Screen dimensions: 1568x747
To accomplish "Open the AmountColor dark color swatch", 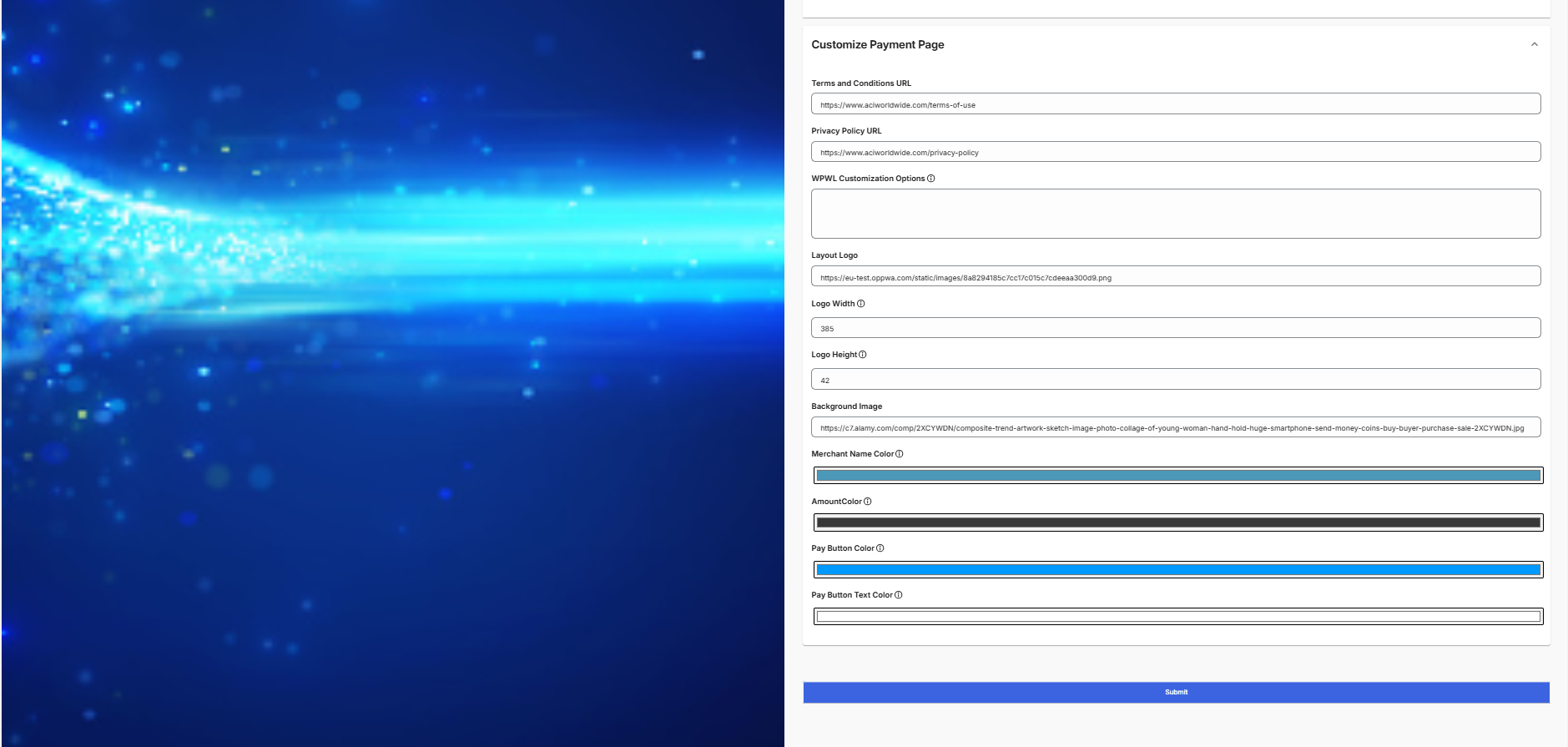I will point(1178,522).
